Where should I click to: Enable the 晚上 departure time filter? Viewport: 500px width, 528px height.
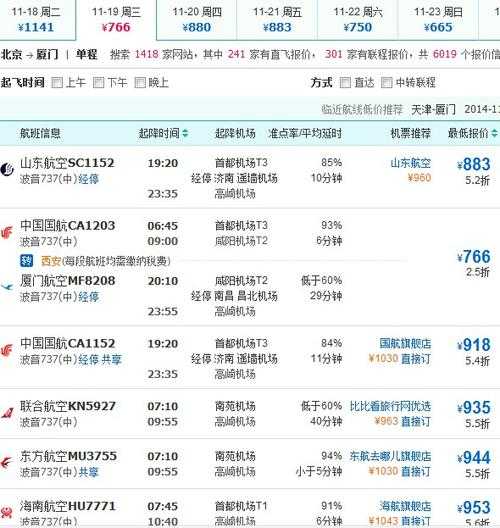(140, 82)
